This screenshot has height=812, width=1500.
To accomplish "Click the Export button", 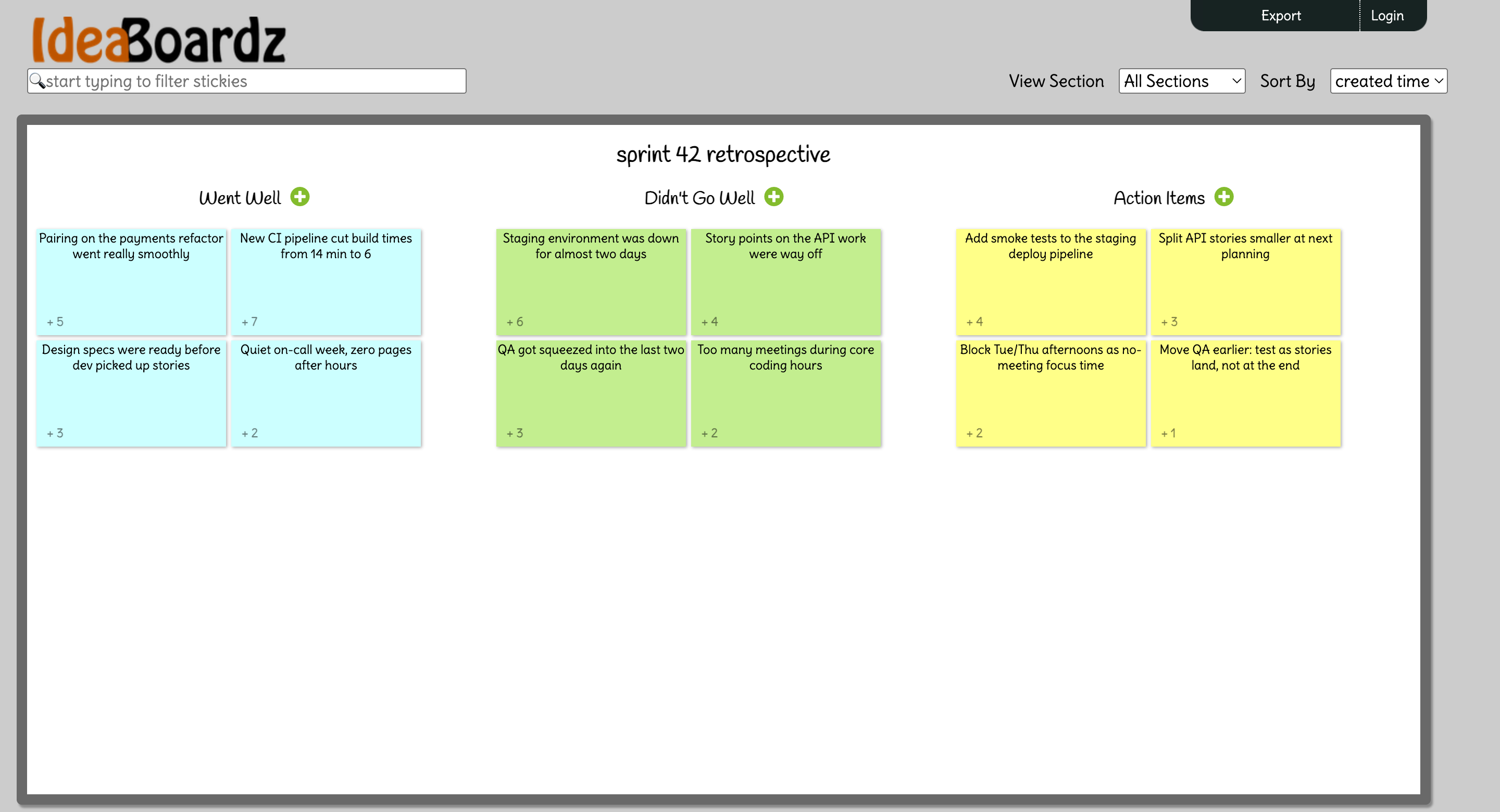I will coord(1281,16).
